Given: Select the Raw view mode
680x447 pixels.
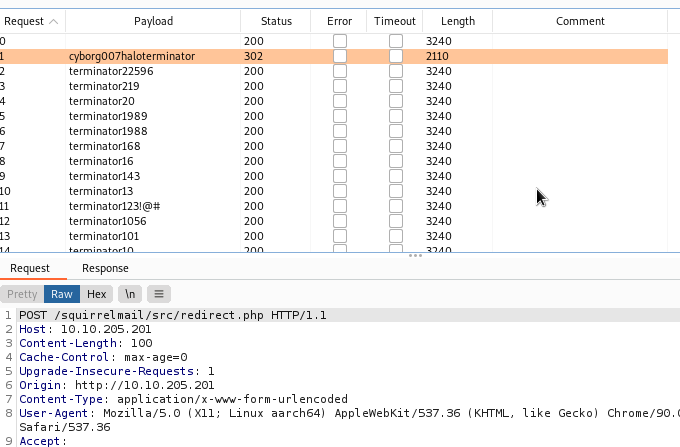Looking at the screenshot, I should [x=62, y=294].
